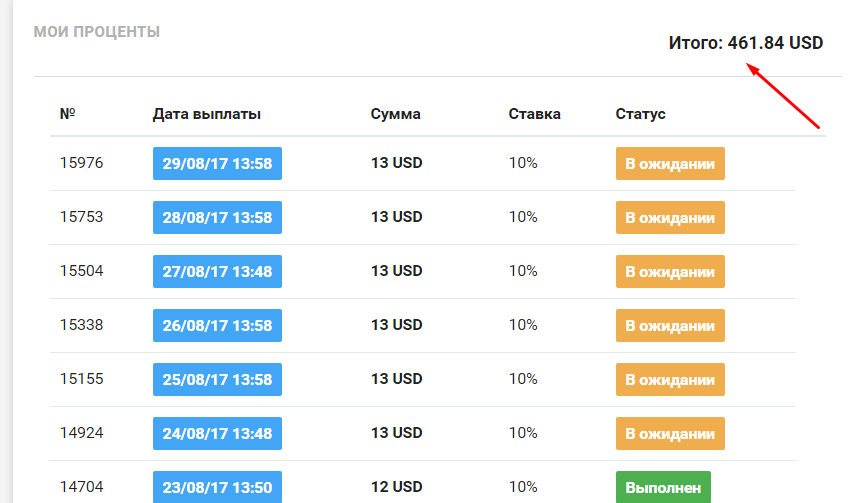Screen dimensions: 860x503
Task: Open the 26/08/17 13:58 date badge
Action: pyautogui.click(x=217, y=325)
